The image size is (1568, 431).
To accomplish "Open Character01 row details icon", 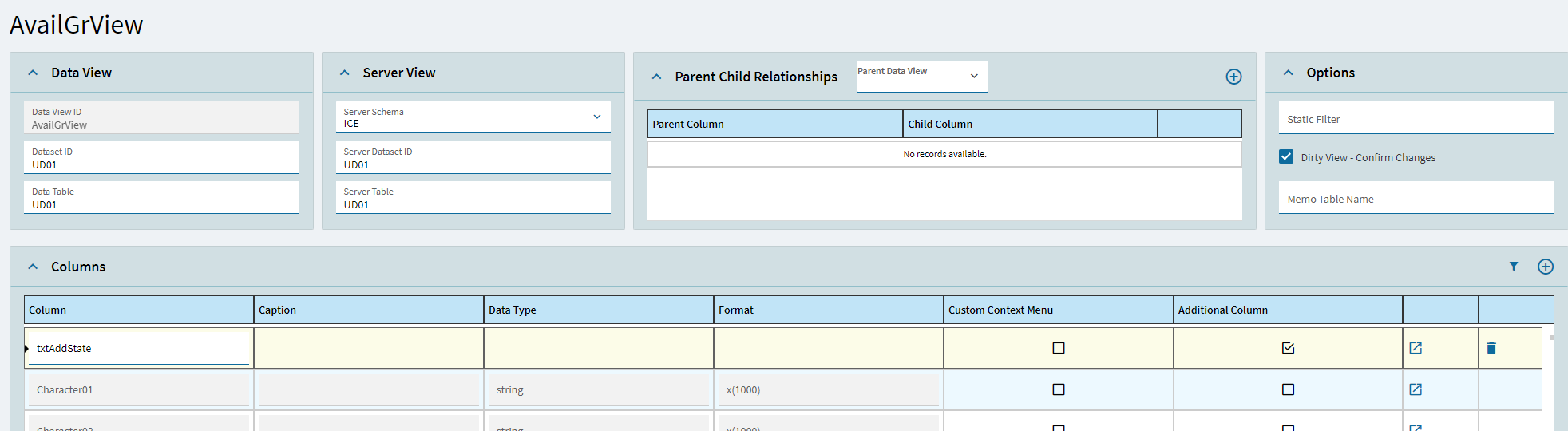I will point(1416,389).
